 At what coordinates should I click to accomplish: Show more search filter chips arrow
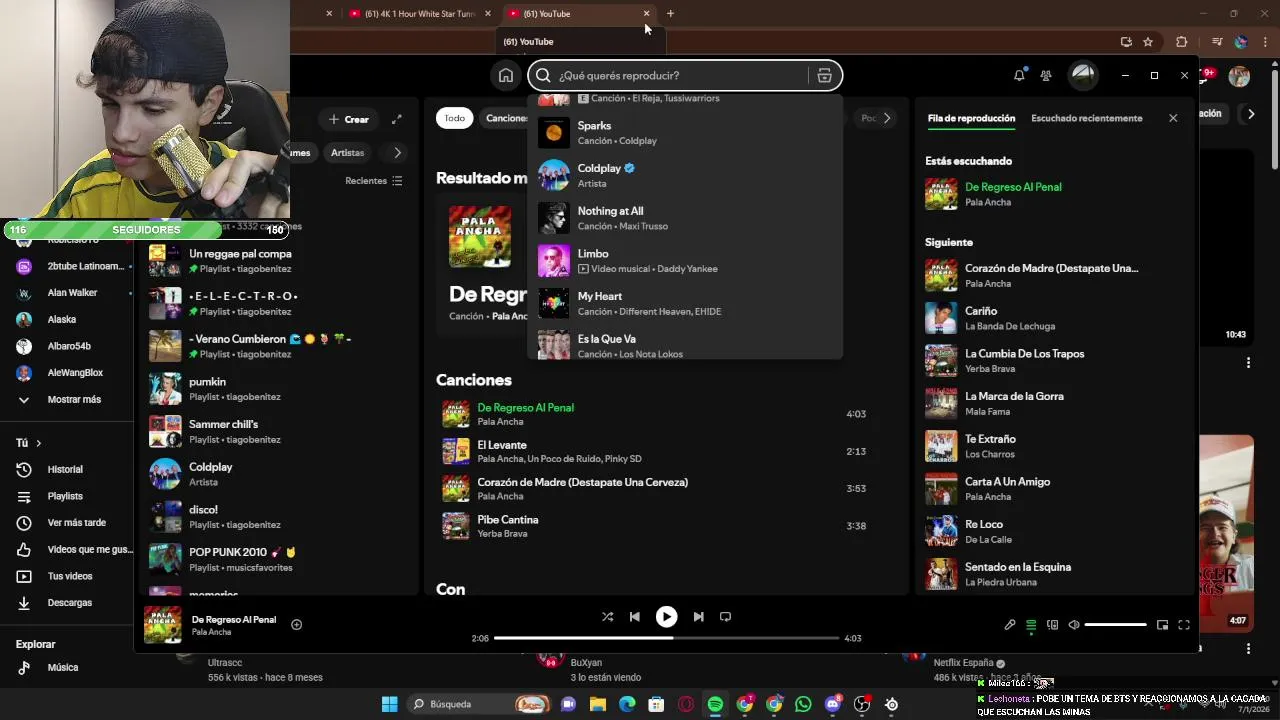[x=886, y=118]
